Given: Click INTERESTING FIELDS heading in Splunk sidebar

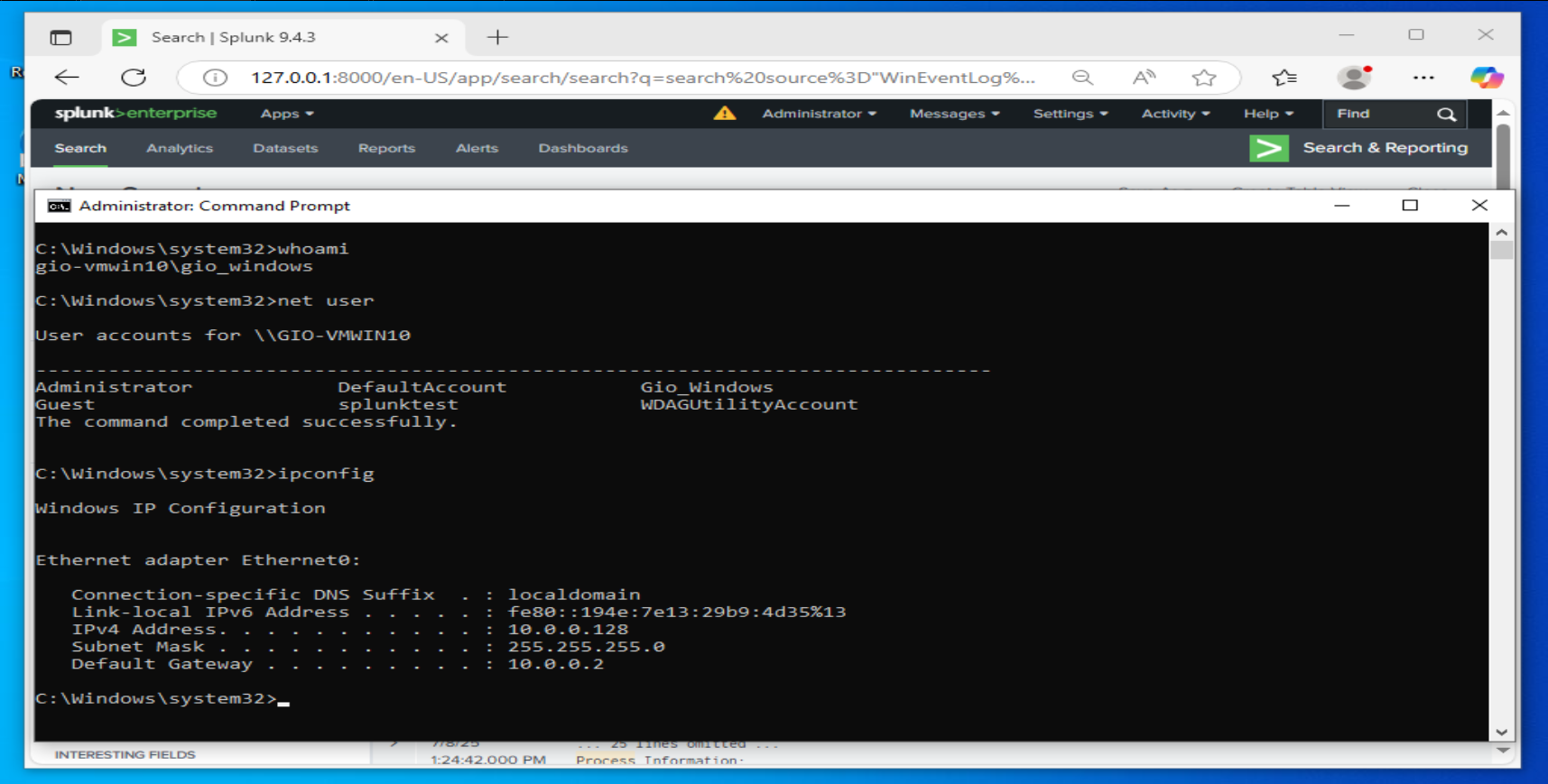Looking at the screenshot, I should (125, 754).
